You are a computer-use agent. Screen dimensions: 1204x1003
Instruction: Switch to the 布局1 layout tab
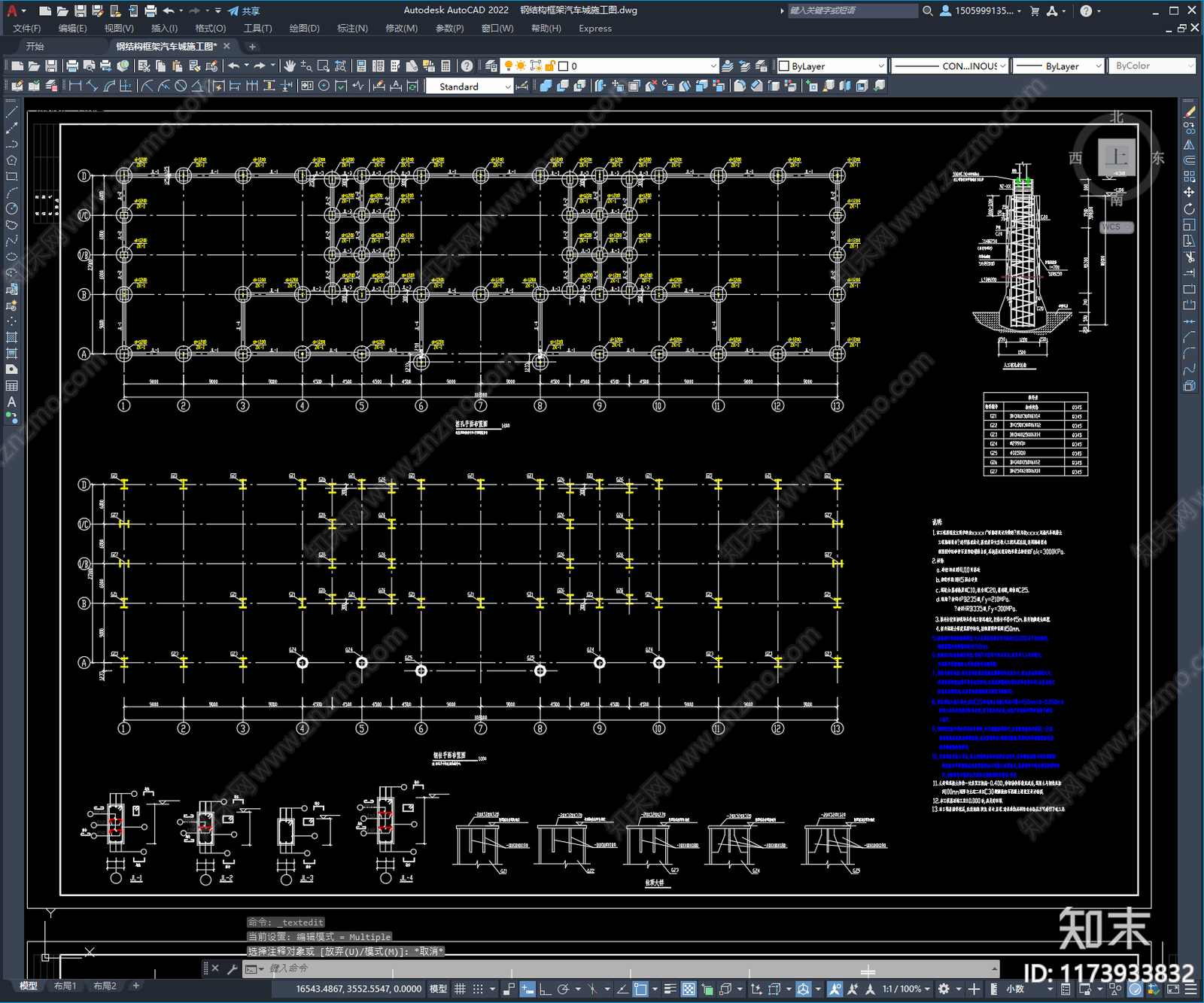tap(65, 986)
